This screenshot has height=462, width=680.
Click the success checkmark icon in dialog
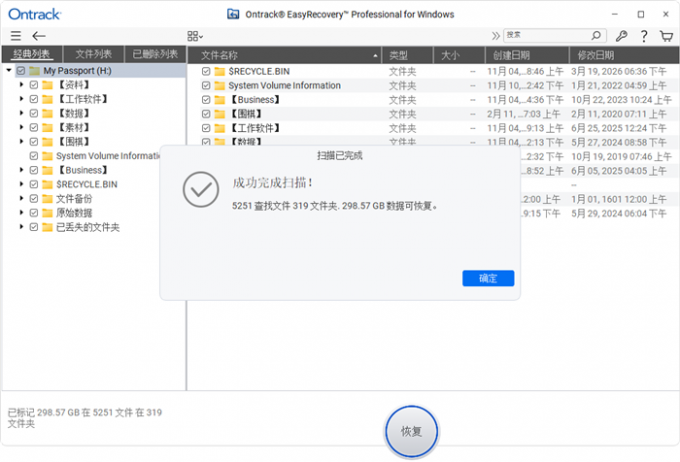click(x=200, y=190)
